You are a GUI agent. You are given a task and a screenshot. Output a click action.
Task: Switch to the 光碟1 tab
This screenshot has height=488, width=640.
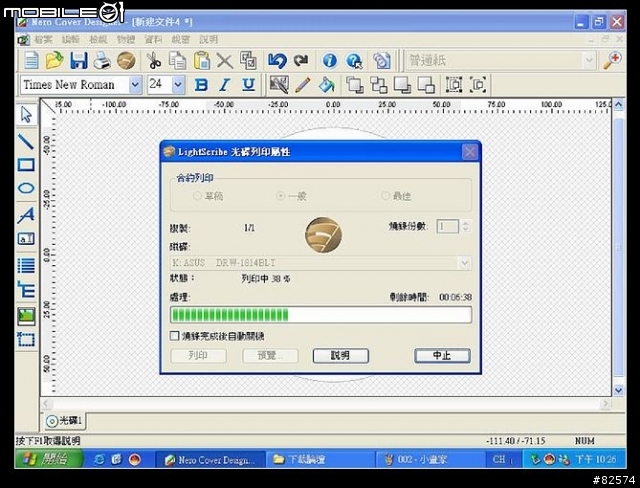(64, 421)
